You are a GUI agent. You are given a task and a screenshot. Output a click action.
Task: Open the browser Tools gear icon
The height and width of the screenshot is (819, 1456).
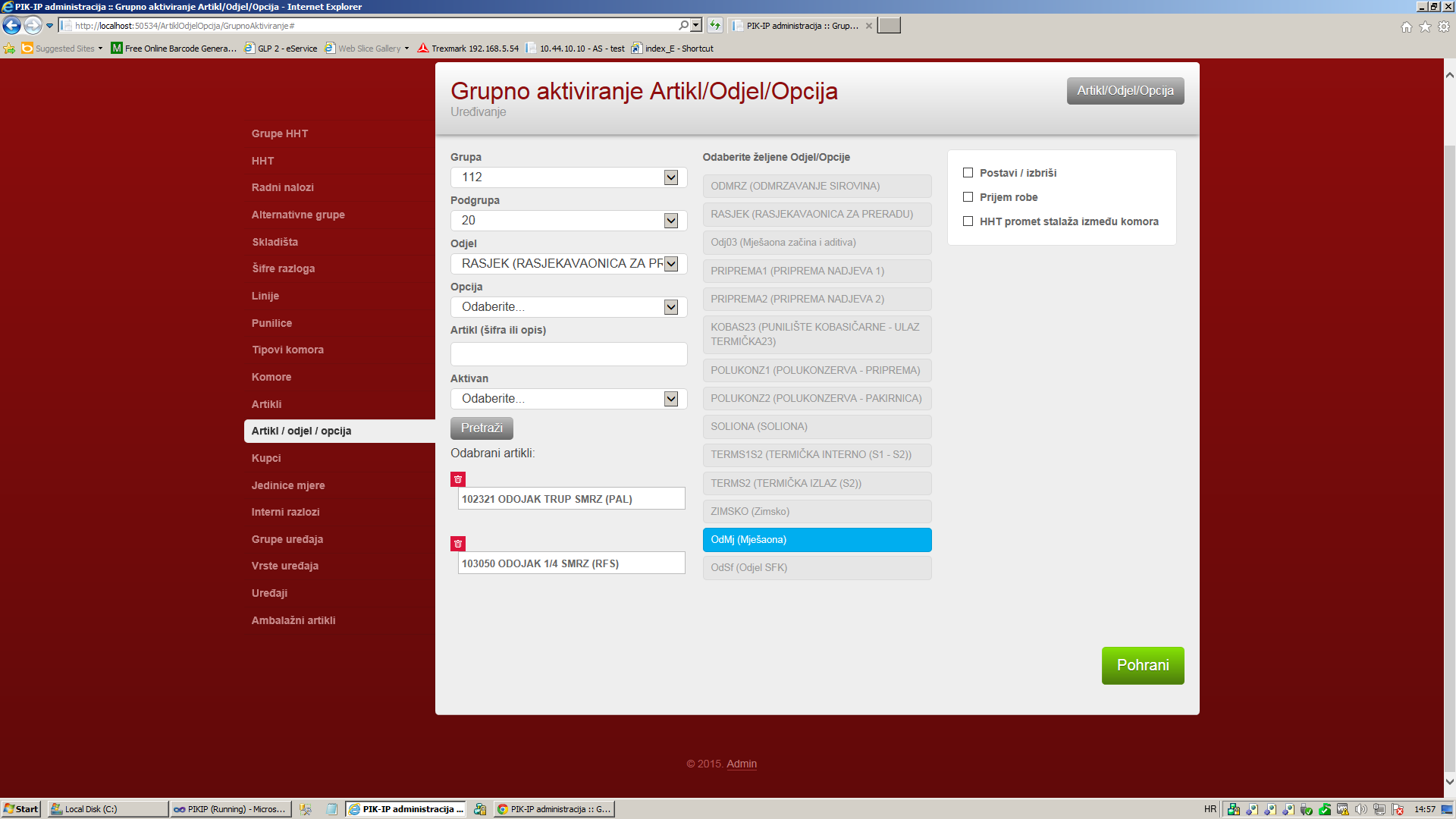pos(1444,27)
